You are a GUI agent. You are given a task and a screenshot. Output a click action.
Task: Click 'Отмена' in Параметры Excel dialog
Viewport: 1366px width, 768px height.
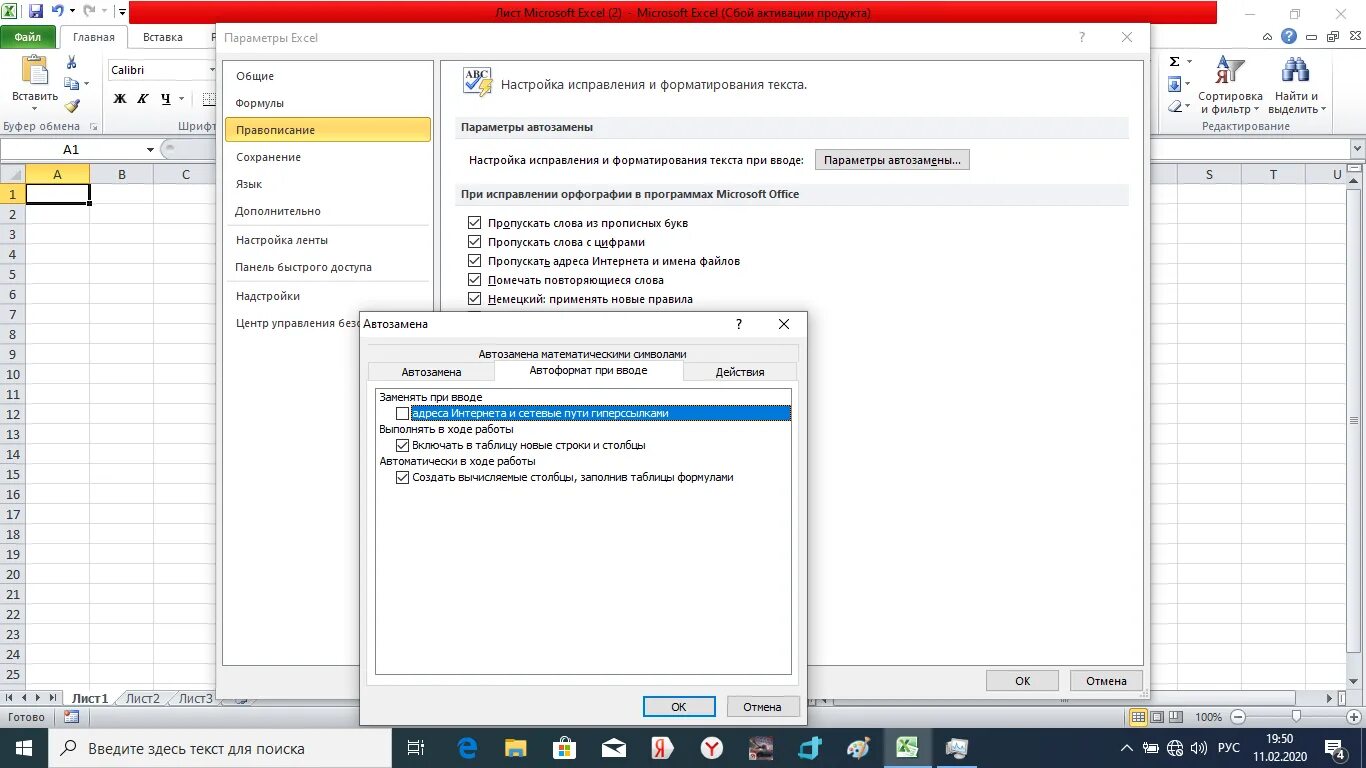point(1106,681)
